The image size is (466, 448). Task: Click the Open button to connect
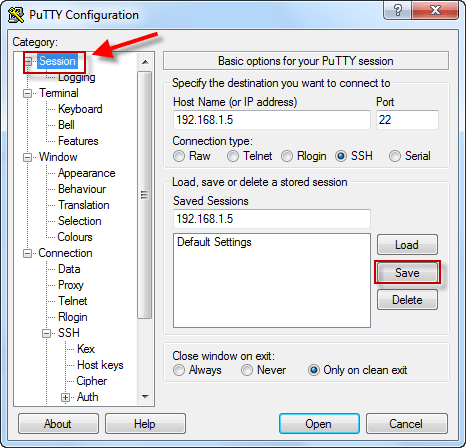click(x=319, y=424)
